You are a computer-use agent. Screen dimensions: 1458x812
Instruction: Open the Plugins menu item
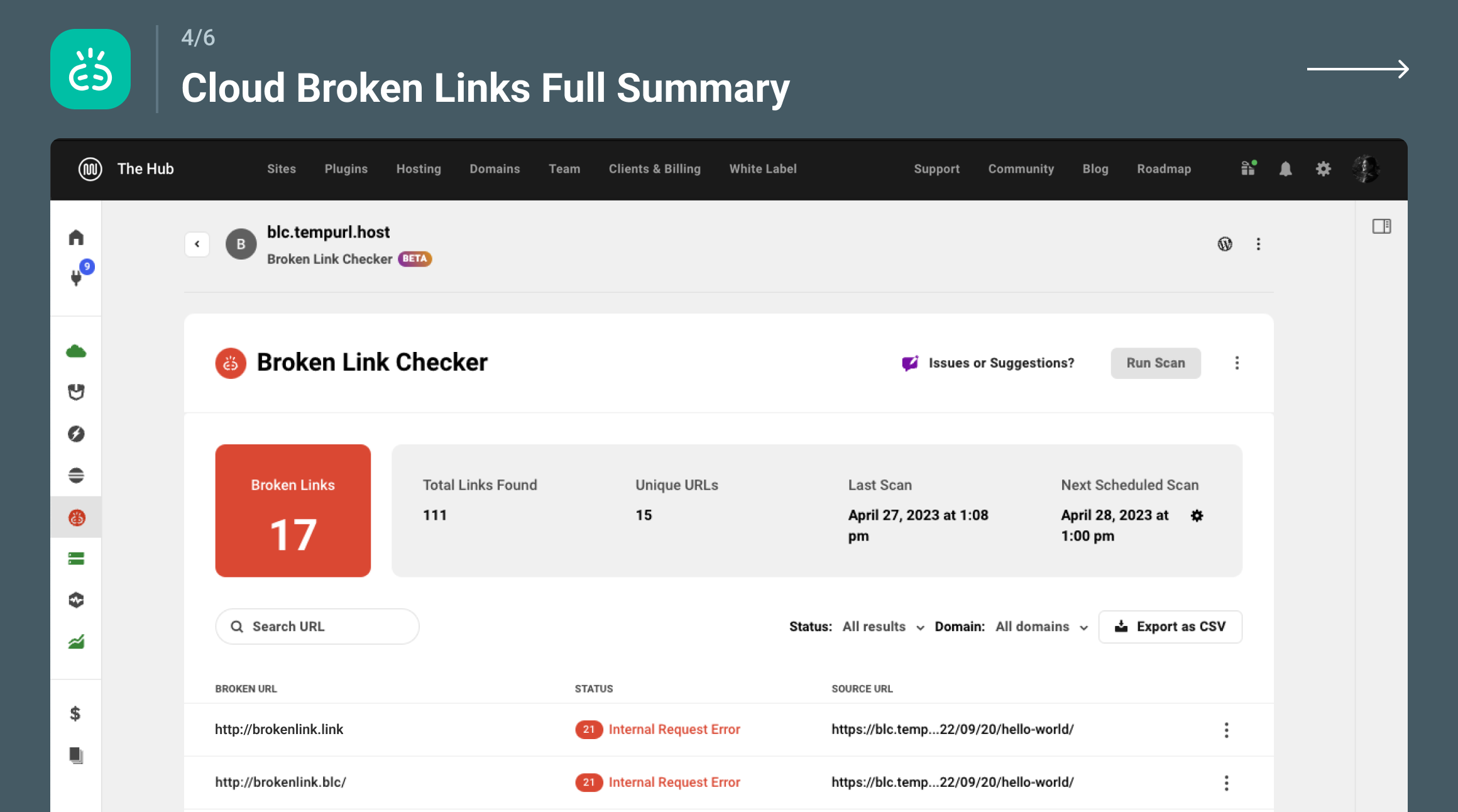coord(344,168)
